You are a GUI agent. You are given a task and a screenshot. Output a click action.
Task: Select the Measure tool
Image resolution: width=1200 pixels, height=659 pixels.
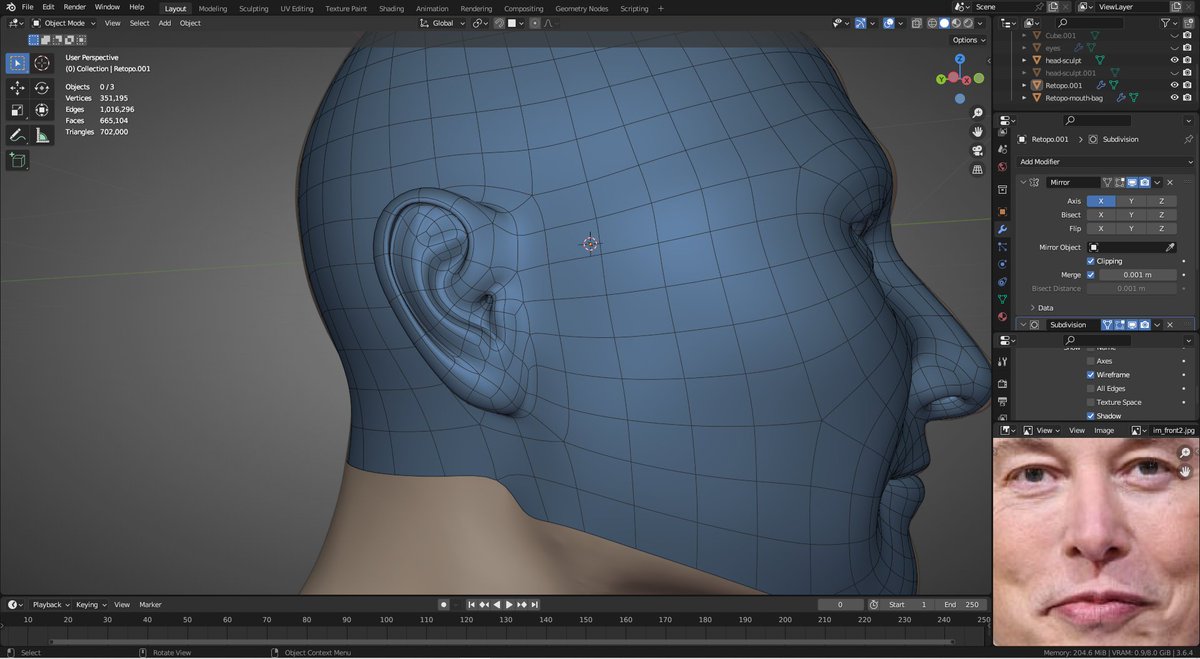42,135
